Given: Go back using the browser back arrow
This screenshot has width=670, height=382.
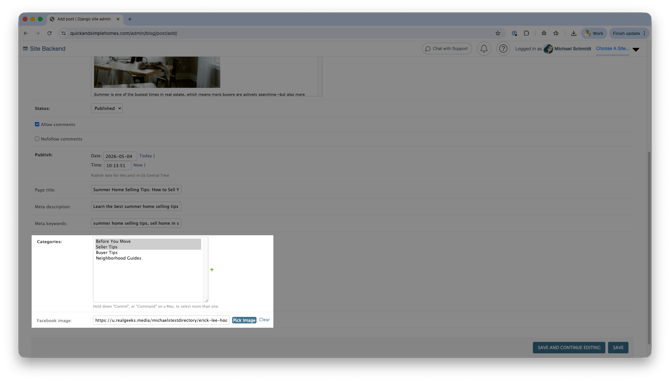Looking at the screenshot, I should coord(26,33).
